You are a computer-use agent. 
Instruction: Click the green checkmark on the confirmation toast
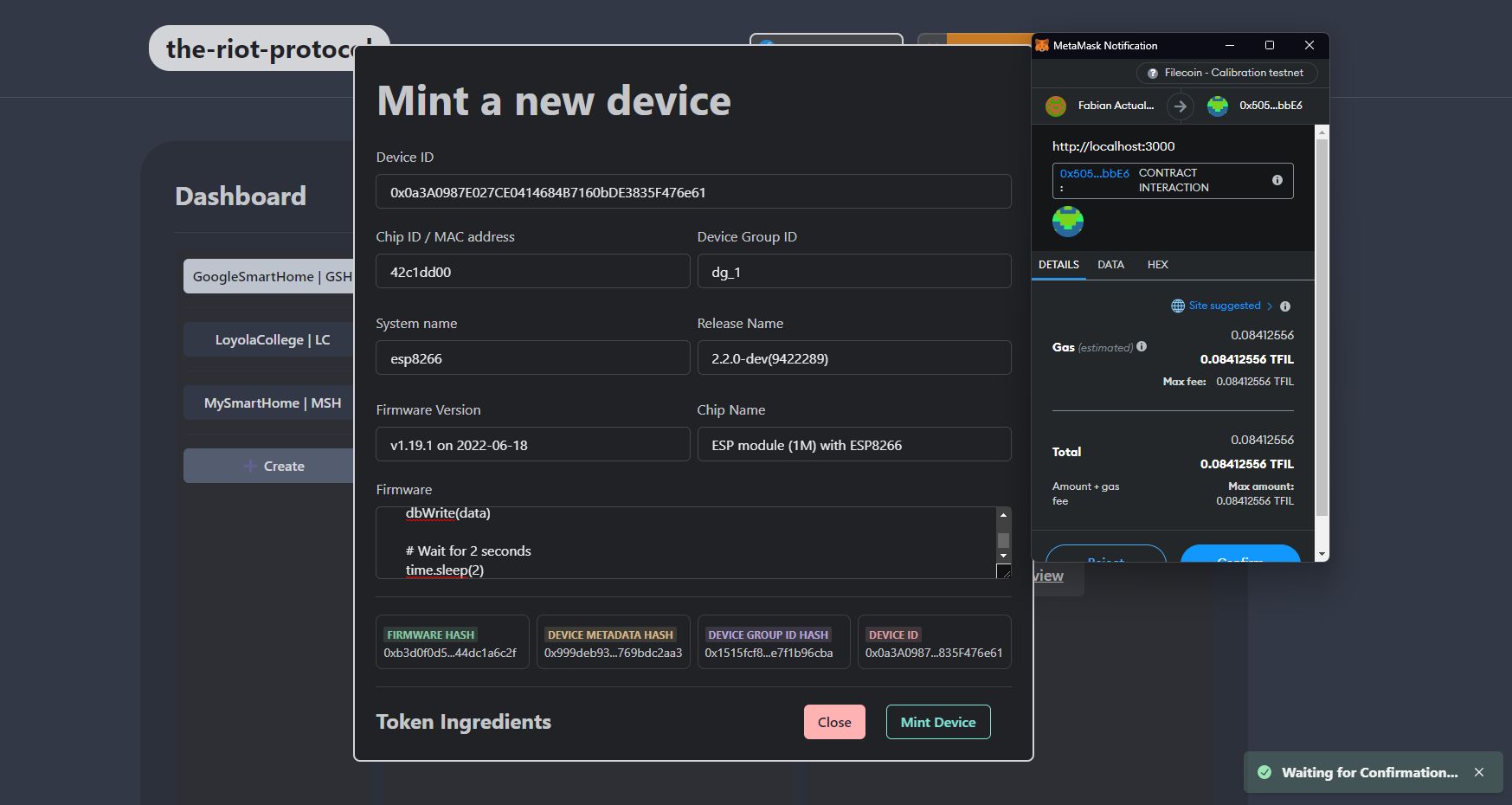tap(1266, 772)
